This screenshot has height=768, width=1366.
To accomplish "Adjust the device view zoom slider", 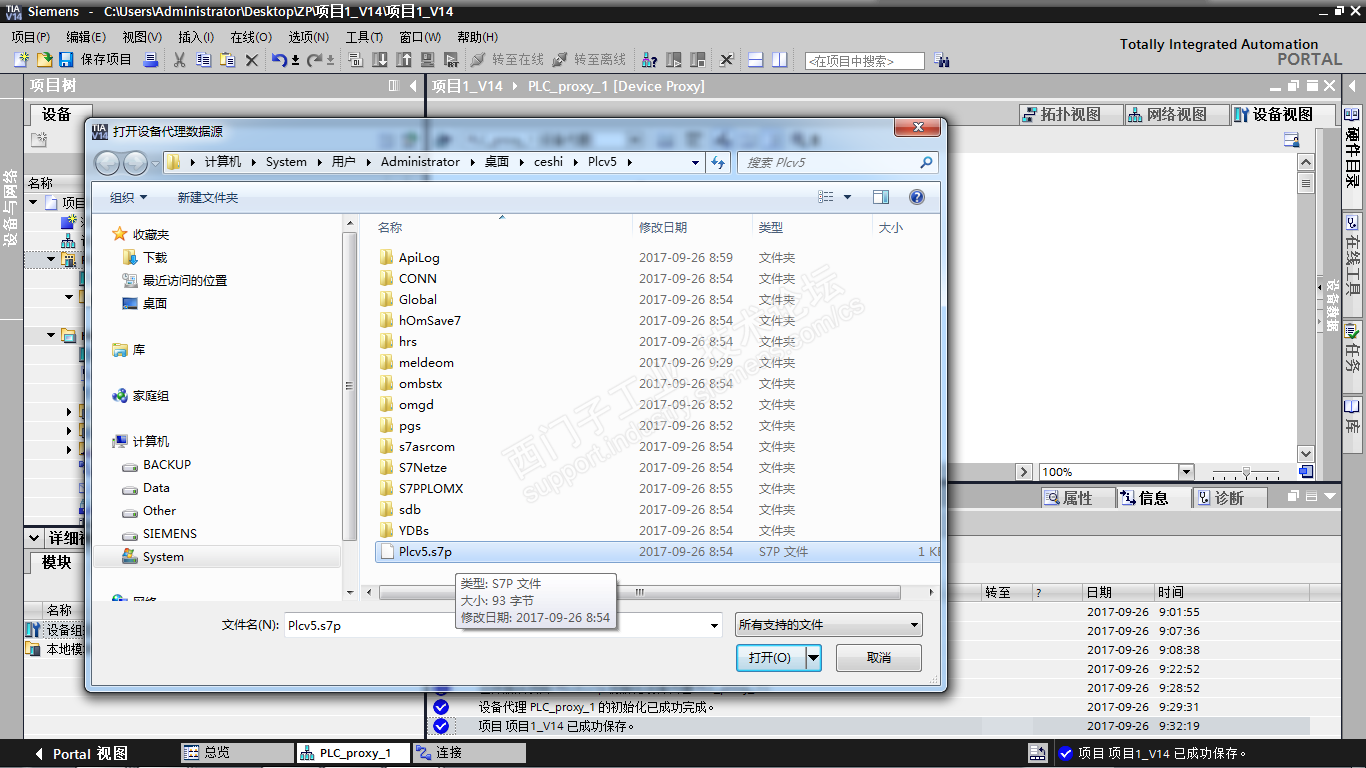I will click(x=1246, y=472).
